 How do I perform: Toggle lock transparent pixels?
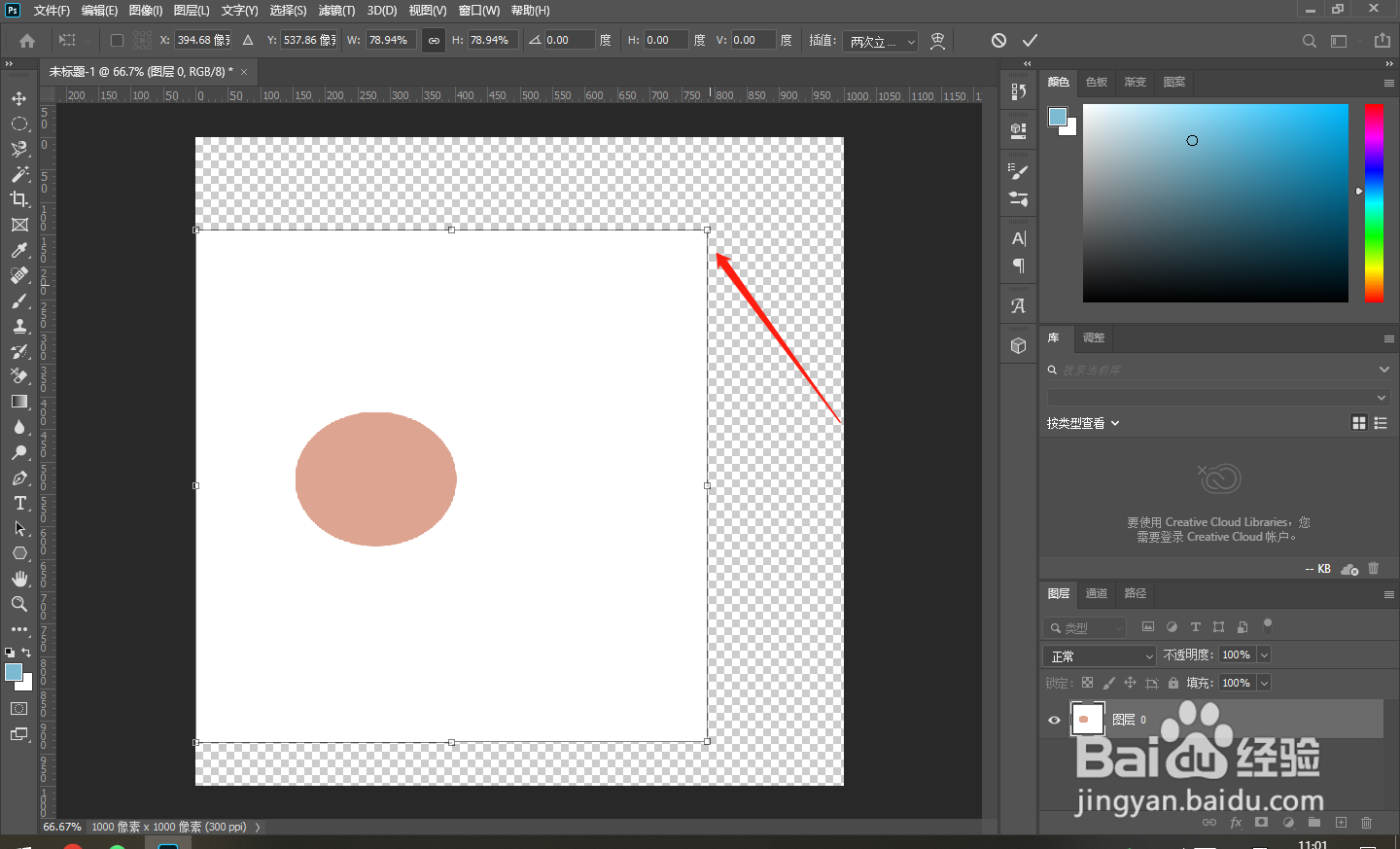coord(1087,683)
